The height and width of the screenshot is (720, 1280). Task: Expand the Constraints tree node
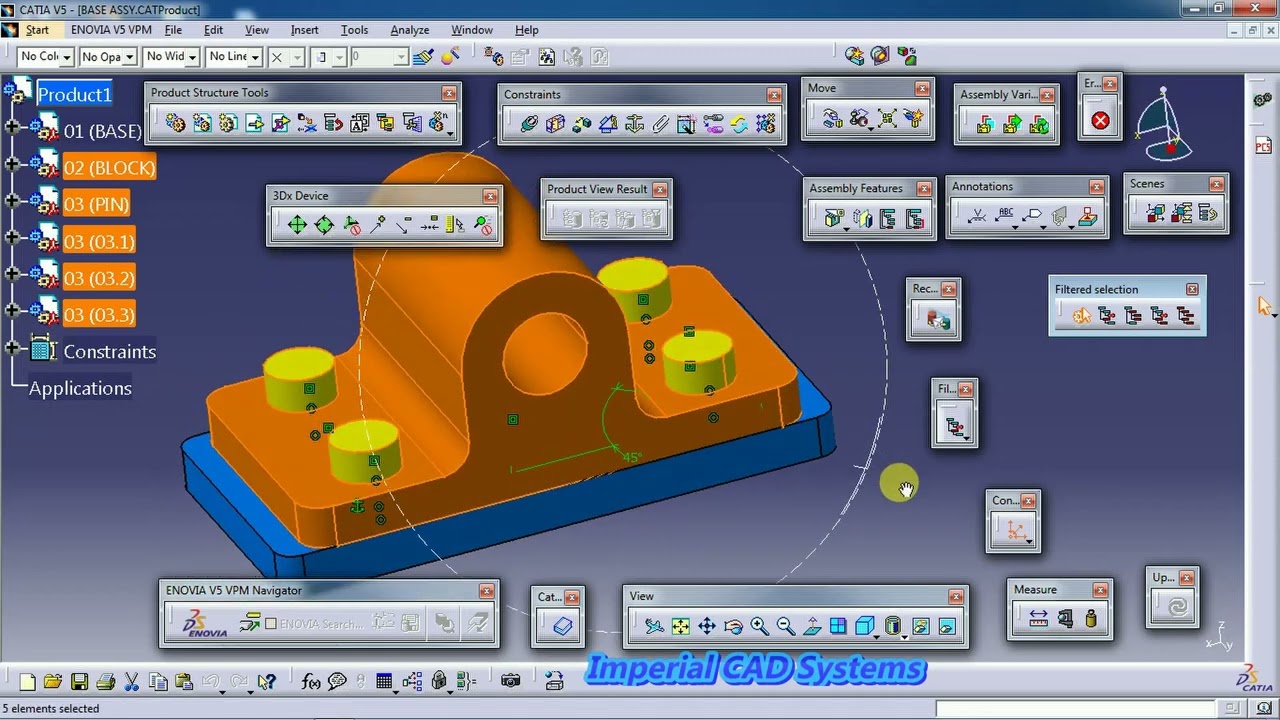(x=12, y=348)
